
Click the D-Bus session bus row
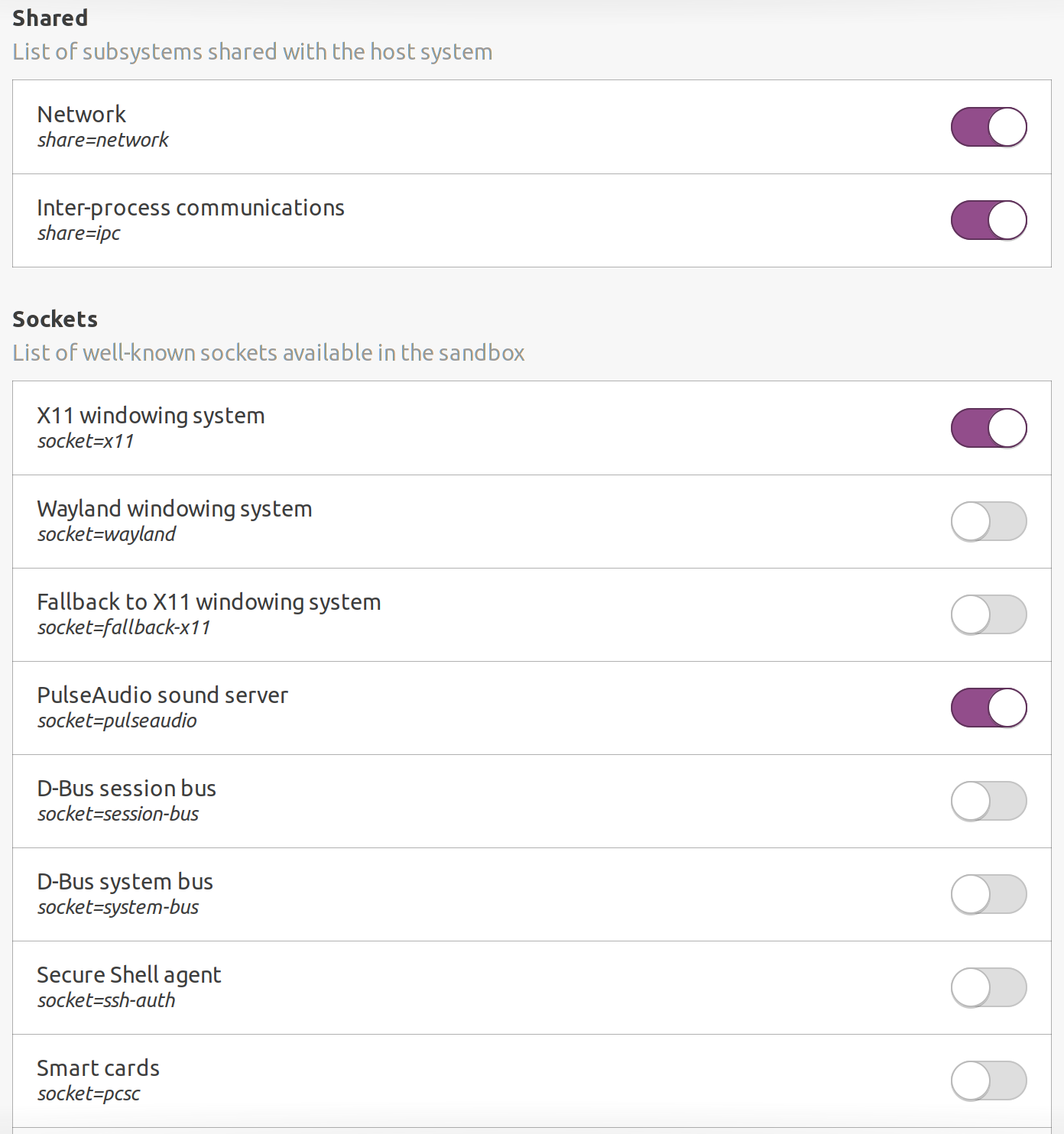(x=127, y=789)
